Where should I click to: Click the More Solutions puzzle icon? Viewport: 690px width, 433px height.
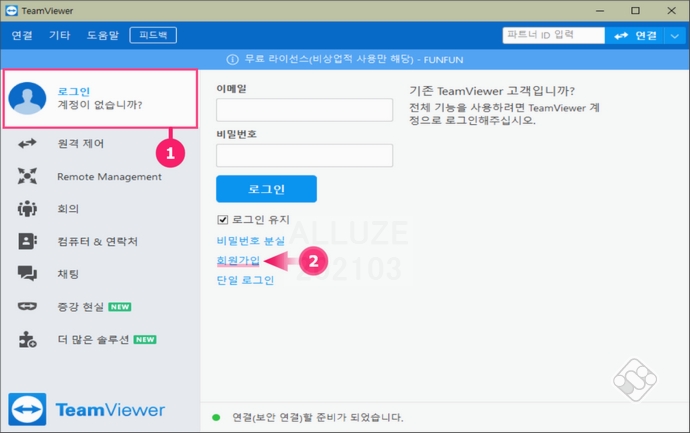pos(27,339)
